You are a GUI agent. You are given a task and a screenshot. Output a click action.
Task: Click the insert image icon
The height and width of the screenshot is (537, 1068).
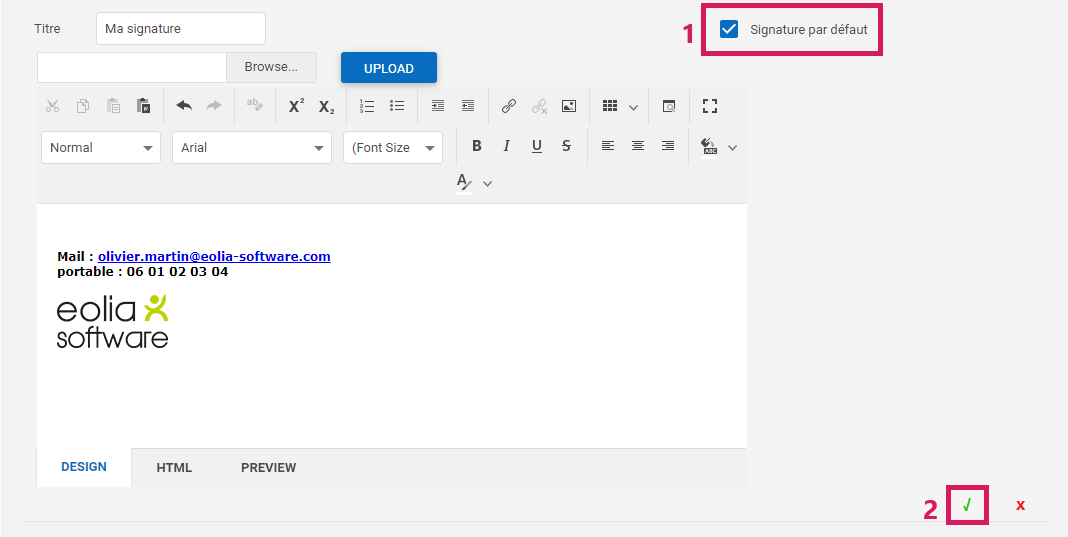click(569, 106)
